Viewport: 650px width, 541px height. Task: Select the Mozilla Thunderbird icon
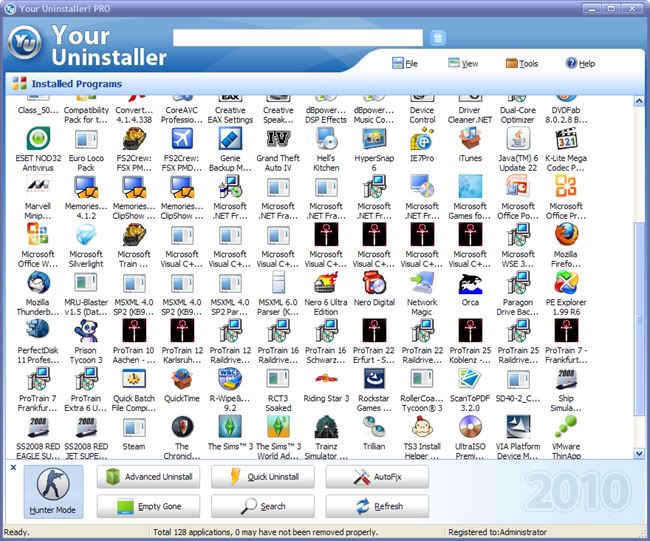[x=38, y=283]
